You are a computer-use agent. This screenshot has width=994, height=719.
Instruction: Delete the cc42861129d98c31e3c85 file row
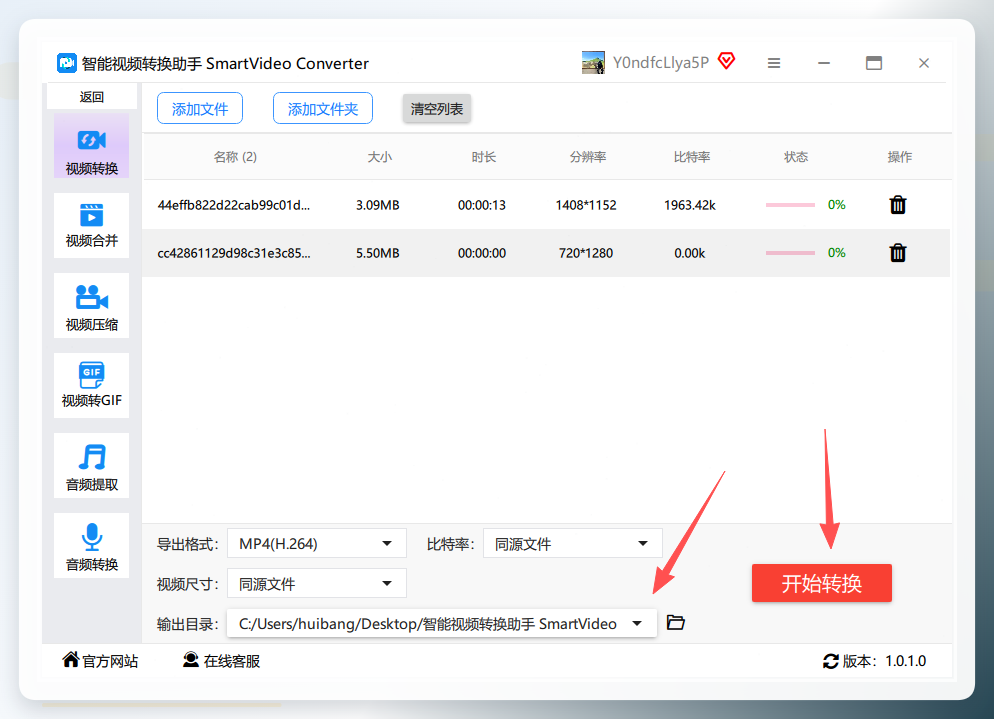pos(898,253)
